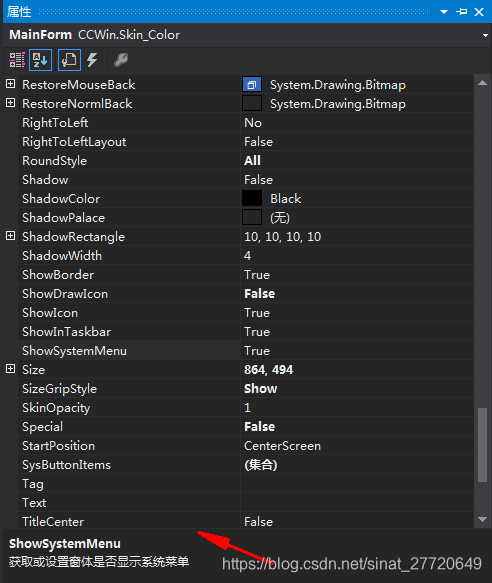This screenshot has height=583, width=492.
Task: Click the Property Pages wrench icon
Action: pyautogui.click(x=121, y=60)
